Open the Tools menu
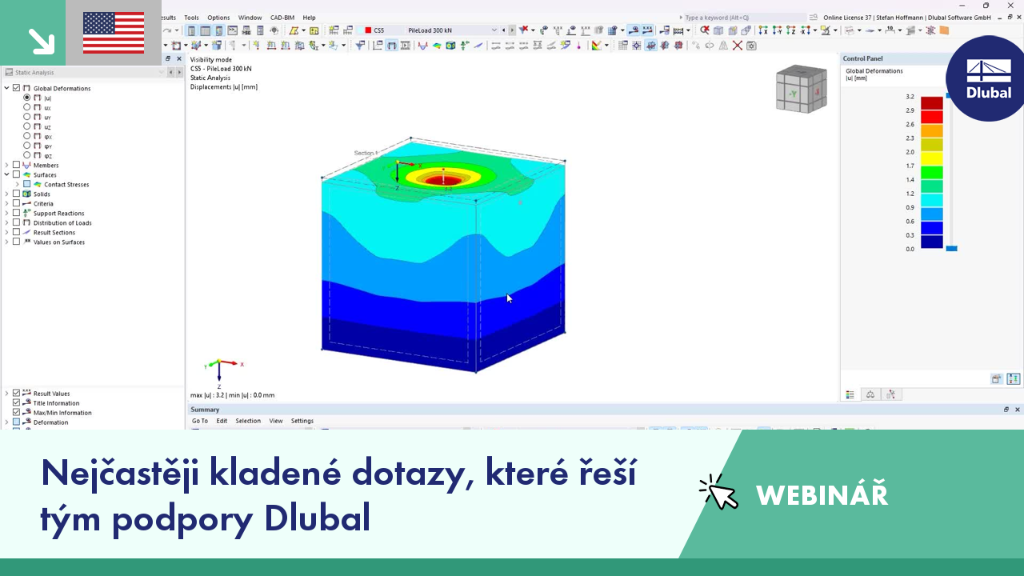Image resolution: width=1024 pixels, height=576 pixels. pos(191,18)
